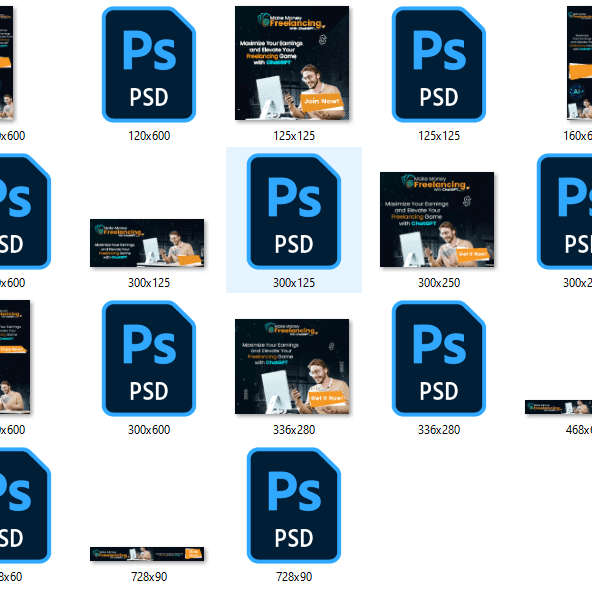Viewport: 592px width, 594px height.
Task: Open the 125x125 banner image thumbnail
Action: point(292,63)
